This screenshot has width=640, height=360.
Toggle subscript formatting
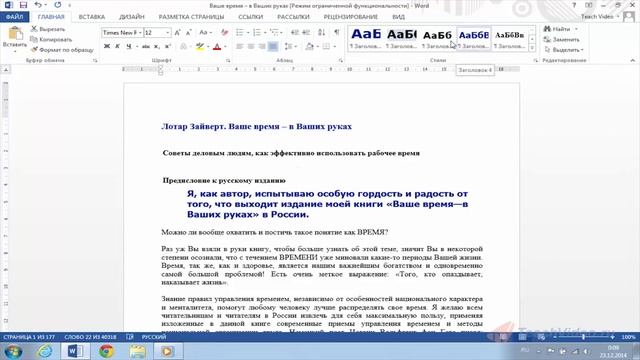[156, 47]
